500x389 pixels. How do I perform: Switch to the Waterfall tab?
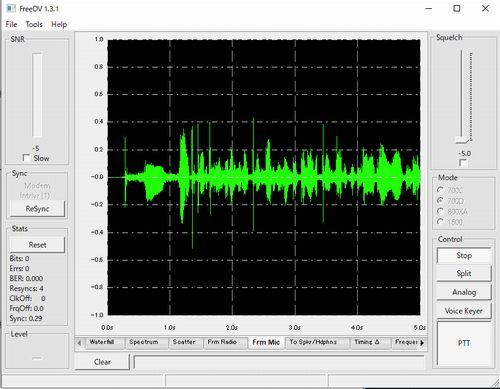(x=102, y=342)
